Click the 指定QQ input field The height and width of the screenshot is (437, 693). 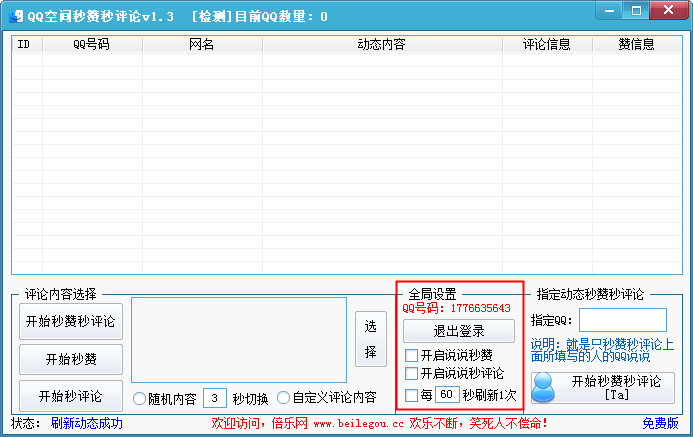[x=623, y=320]
